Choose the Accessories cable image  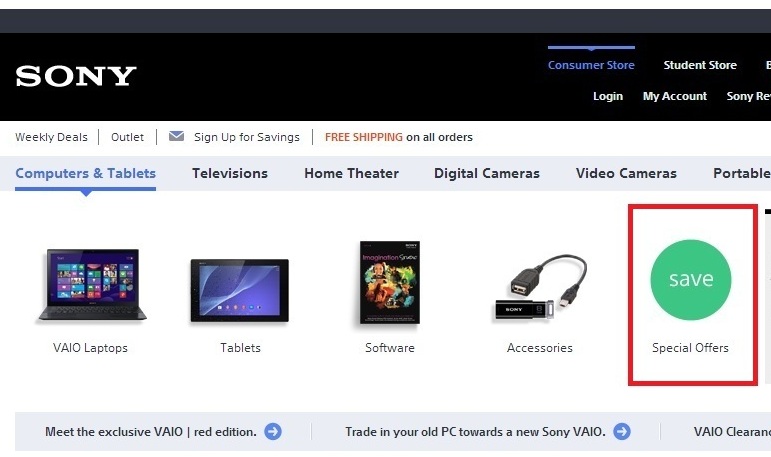point(540,287)
